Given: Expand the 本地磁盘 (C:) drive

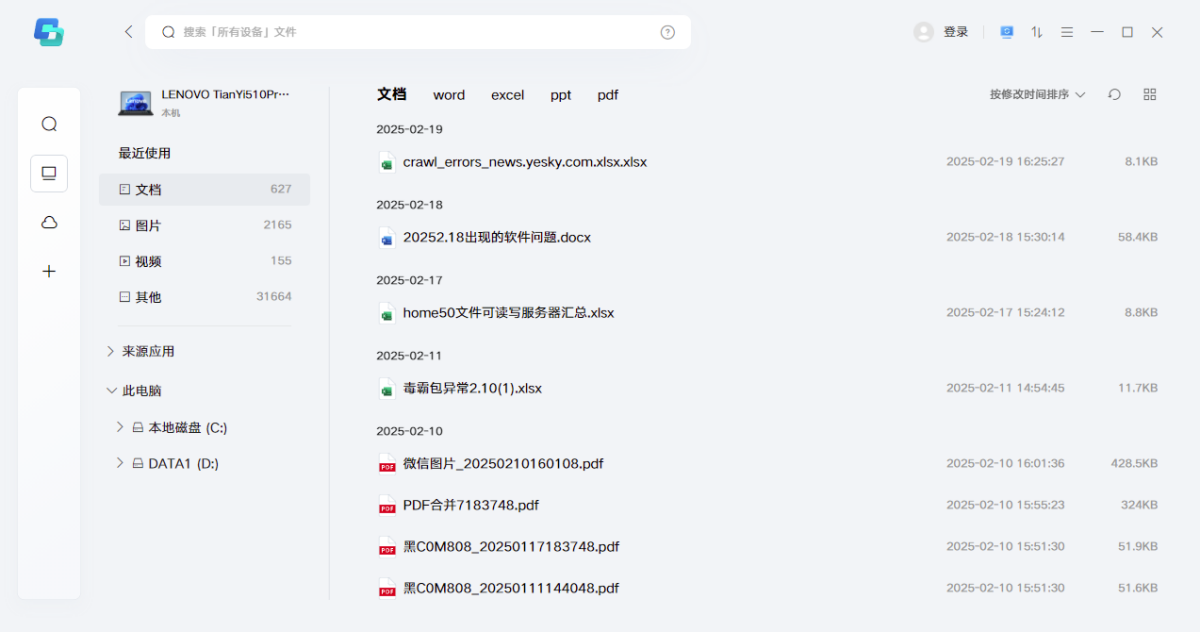Looking at the screenshot, I should (120, 427).
